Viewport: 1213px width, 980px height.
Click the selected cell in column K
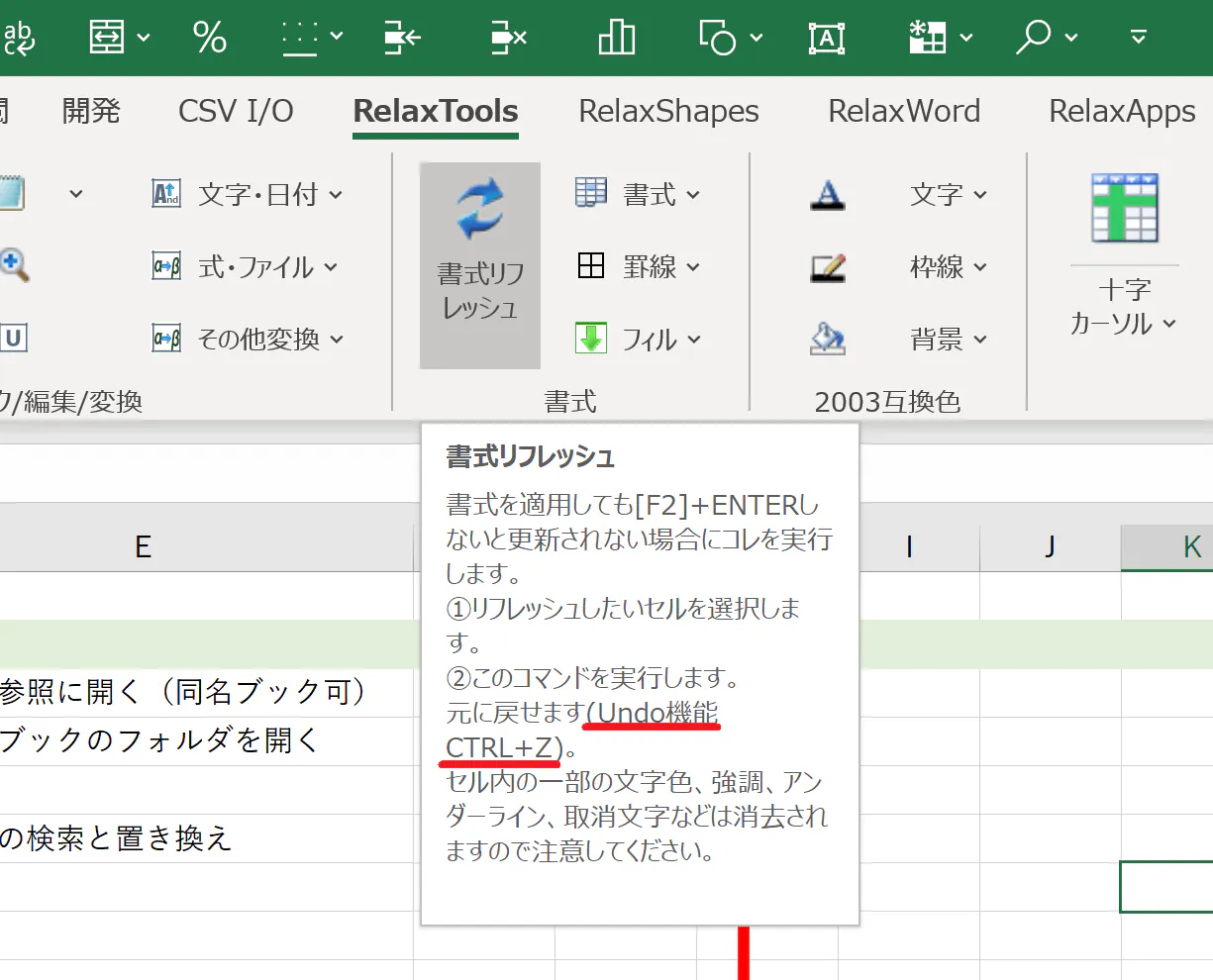click(1166, 887)
